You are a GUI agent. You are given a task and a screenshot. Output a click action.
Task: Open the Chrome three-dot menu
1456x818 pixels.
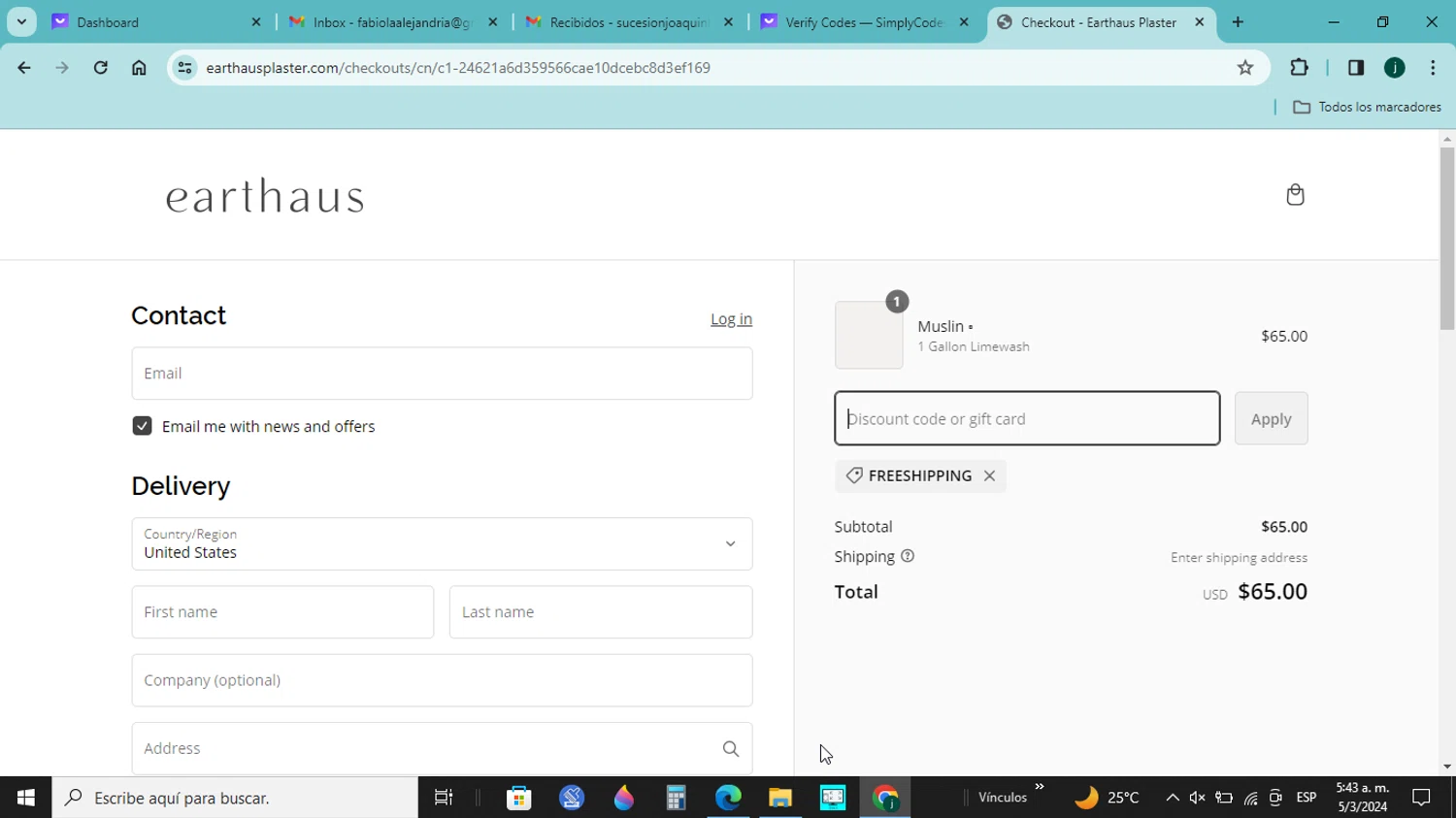click(x=1433, y=68)
